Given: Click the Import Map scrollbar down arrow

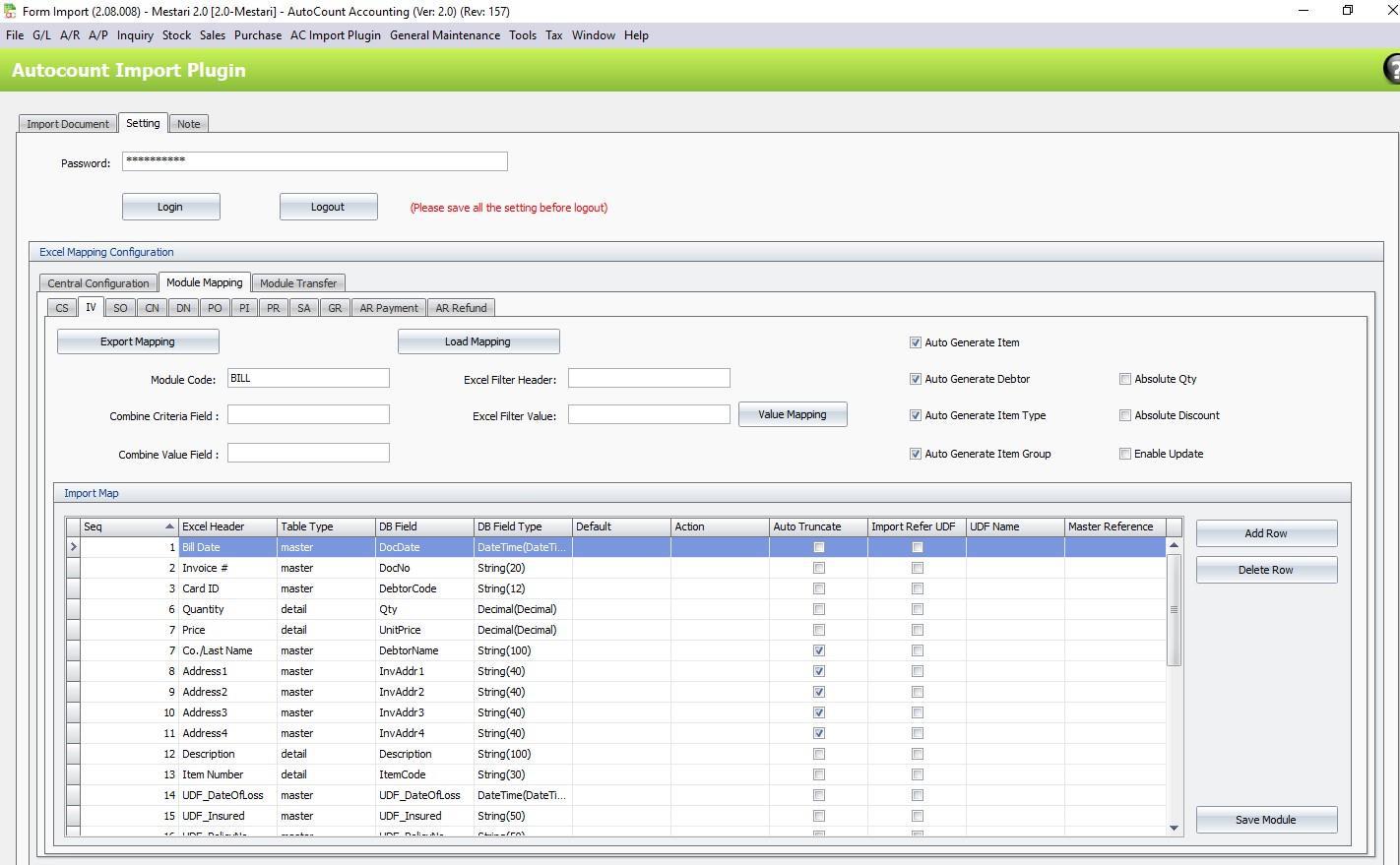Looking at the screenshot, I should coord(1174,827).
